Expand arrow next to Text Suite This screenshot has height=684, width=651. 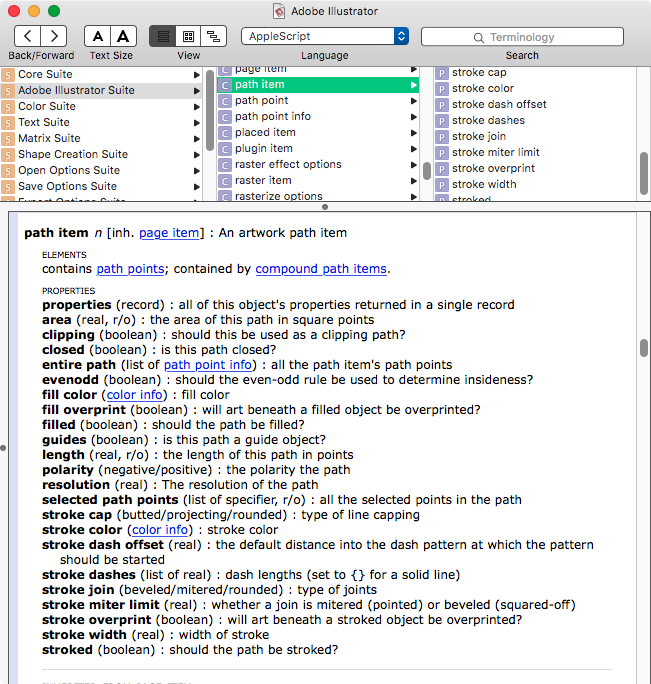coord(197,123)
